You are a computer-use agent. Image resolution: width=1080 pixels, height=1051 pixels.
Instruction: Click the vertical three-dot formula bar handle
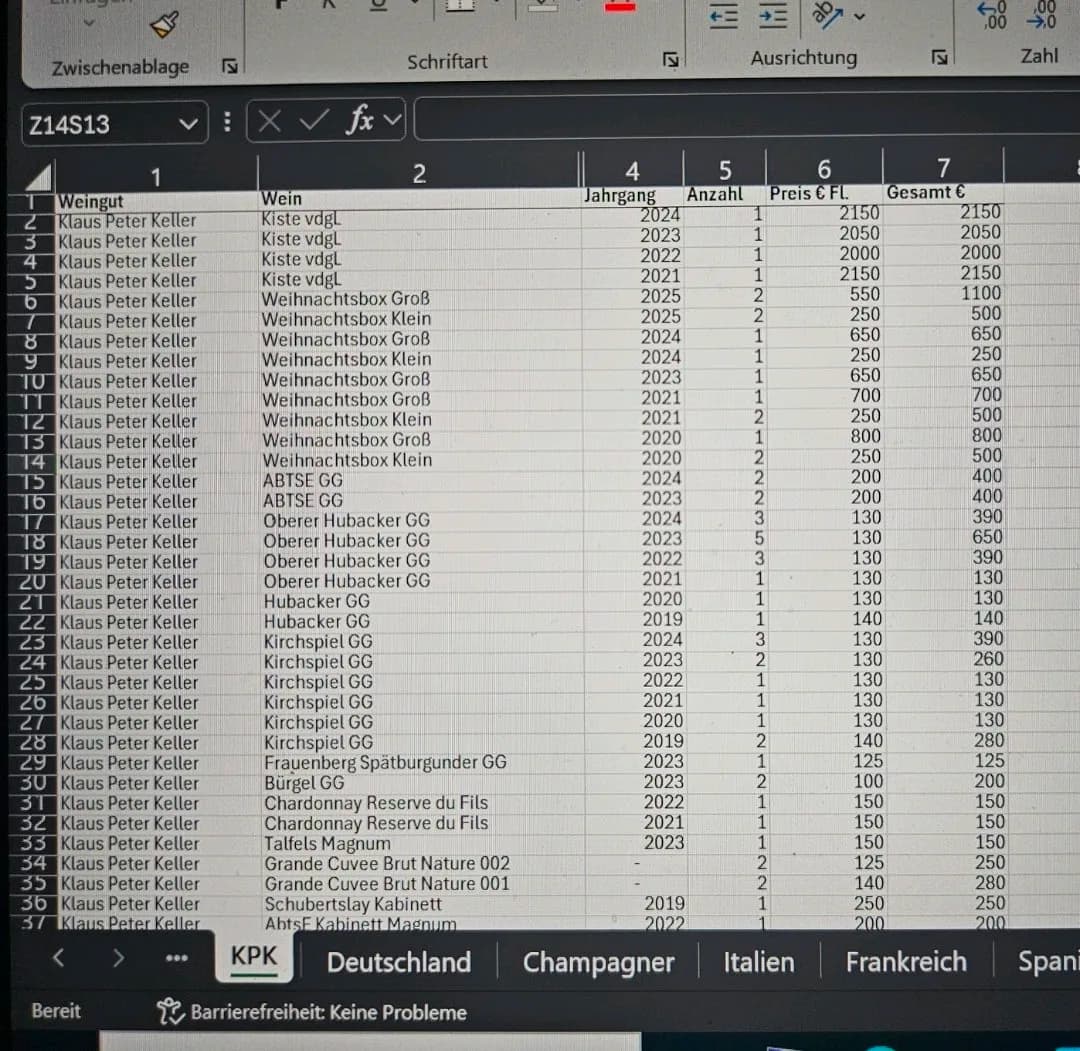click(x=227, y=123)
